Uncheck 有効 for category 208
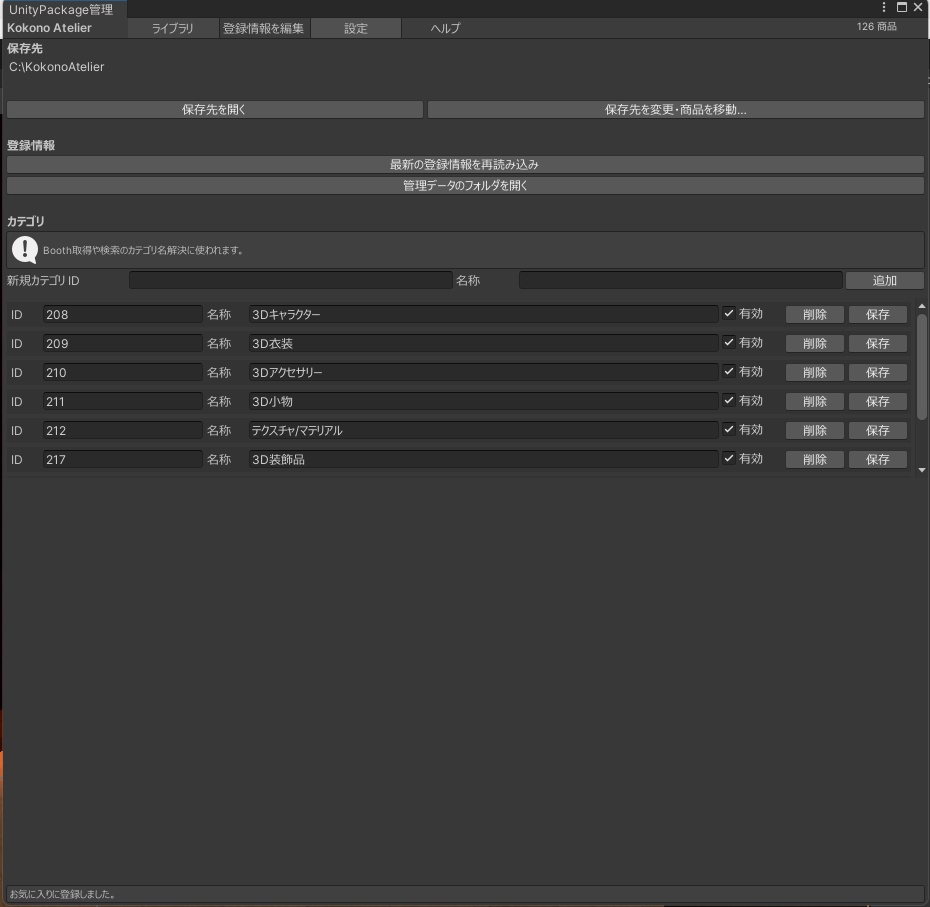The width and height of the screenshot is (930, 907). click(729, 313)
